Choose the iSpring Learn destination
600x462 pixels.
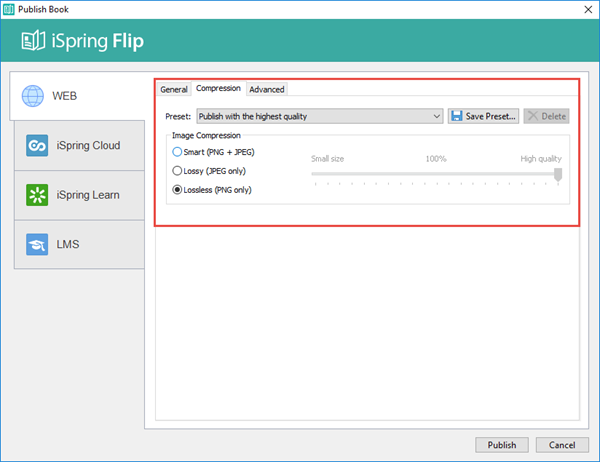click(x=79, y=195)
